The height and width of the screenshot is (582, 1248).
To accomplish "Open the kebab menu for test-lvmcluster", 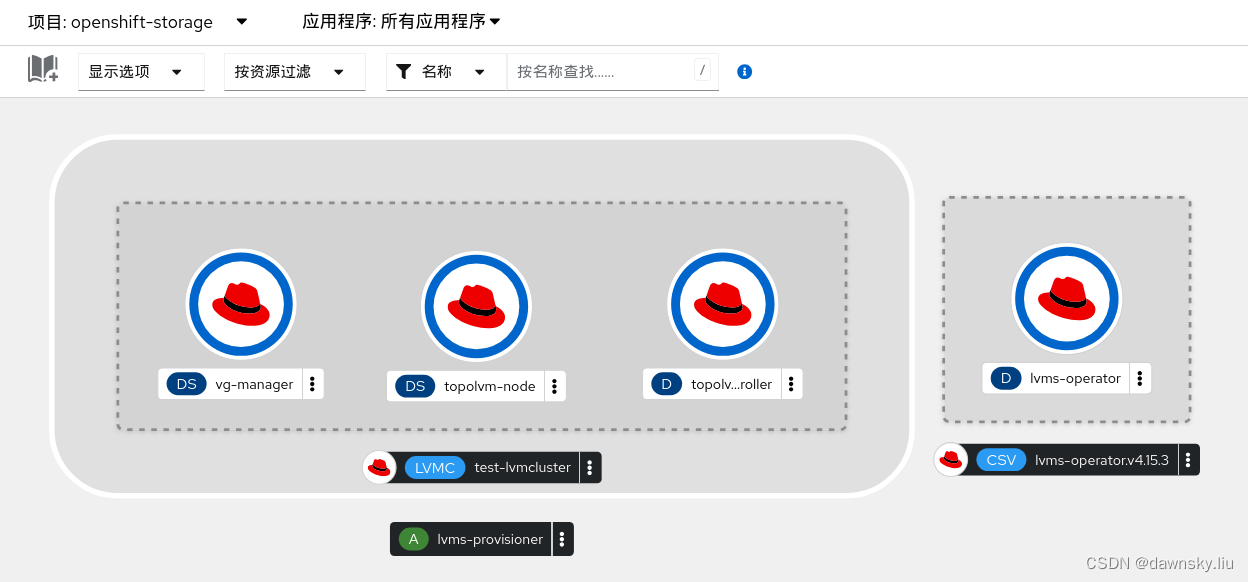I will coord(590,467).
